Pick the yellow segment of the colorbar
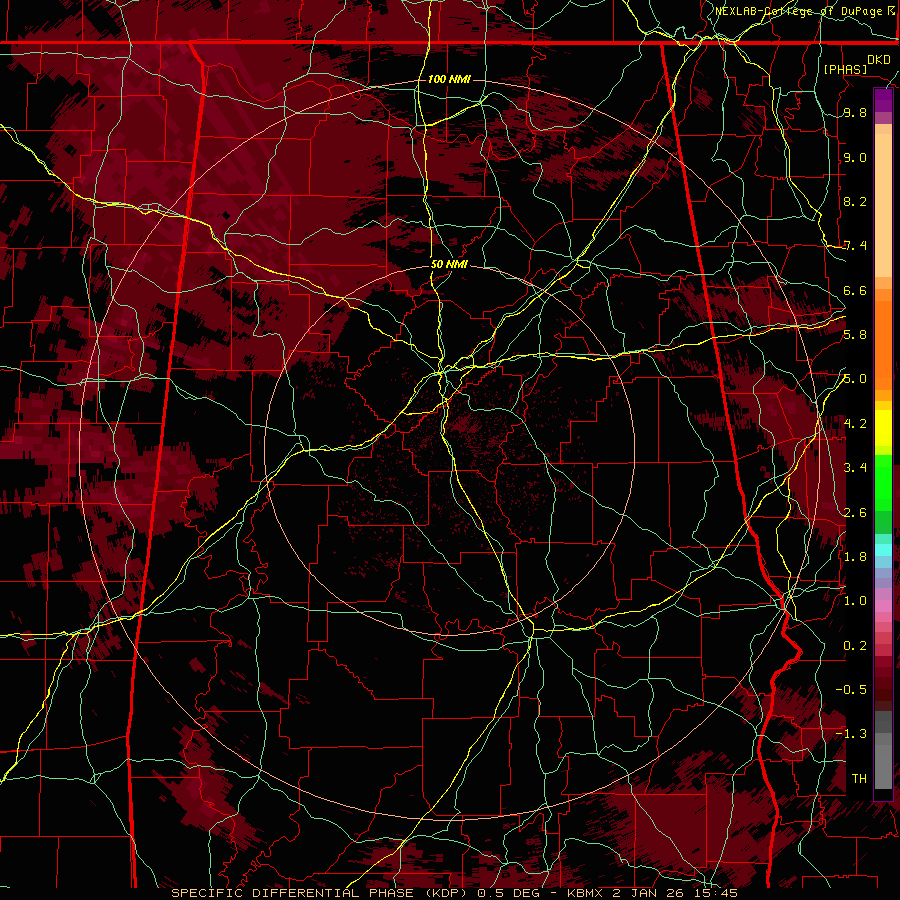Image resolution: width=900 pixels, height=900 pixels. coord(883,428)
